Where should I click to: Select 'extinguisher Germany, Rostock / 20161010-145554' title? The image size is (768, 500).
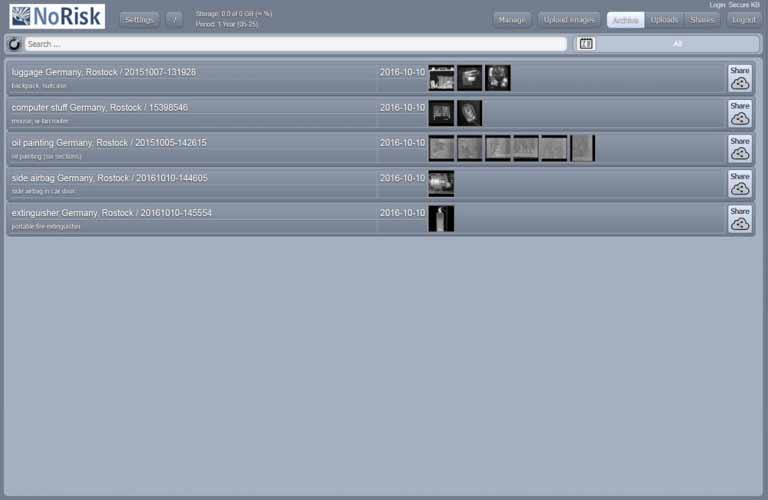point(112,213)
